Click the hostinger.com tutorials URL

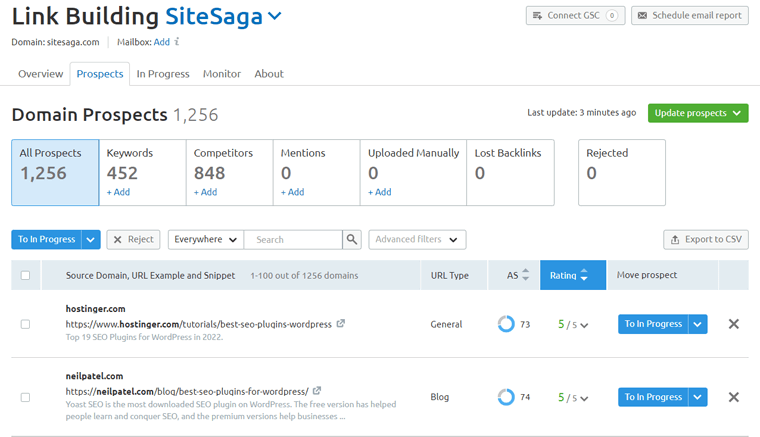(199, 324)
